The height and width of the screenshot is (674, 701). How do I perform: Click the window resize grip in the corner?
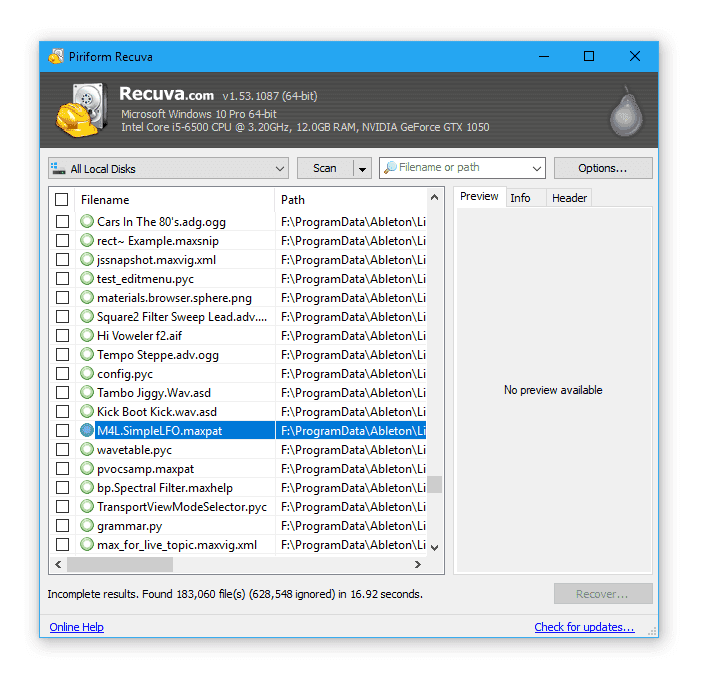coord(652,631)
